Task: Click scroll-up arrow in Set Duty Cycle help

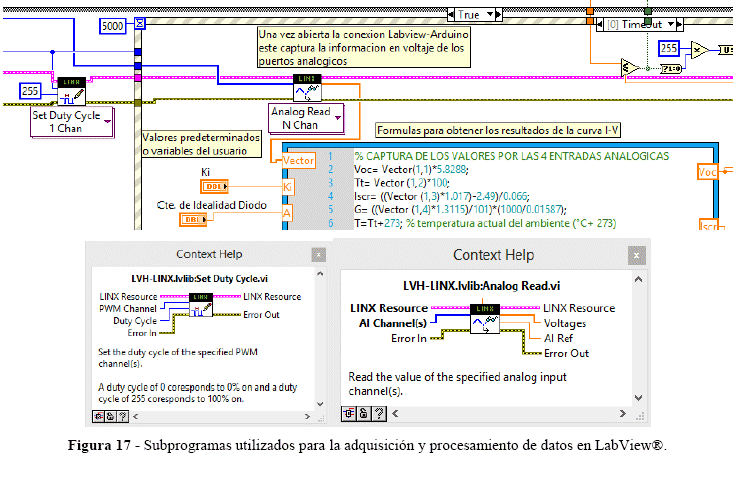Action: pos(320,274)
